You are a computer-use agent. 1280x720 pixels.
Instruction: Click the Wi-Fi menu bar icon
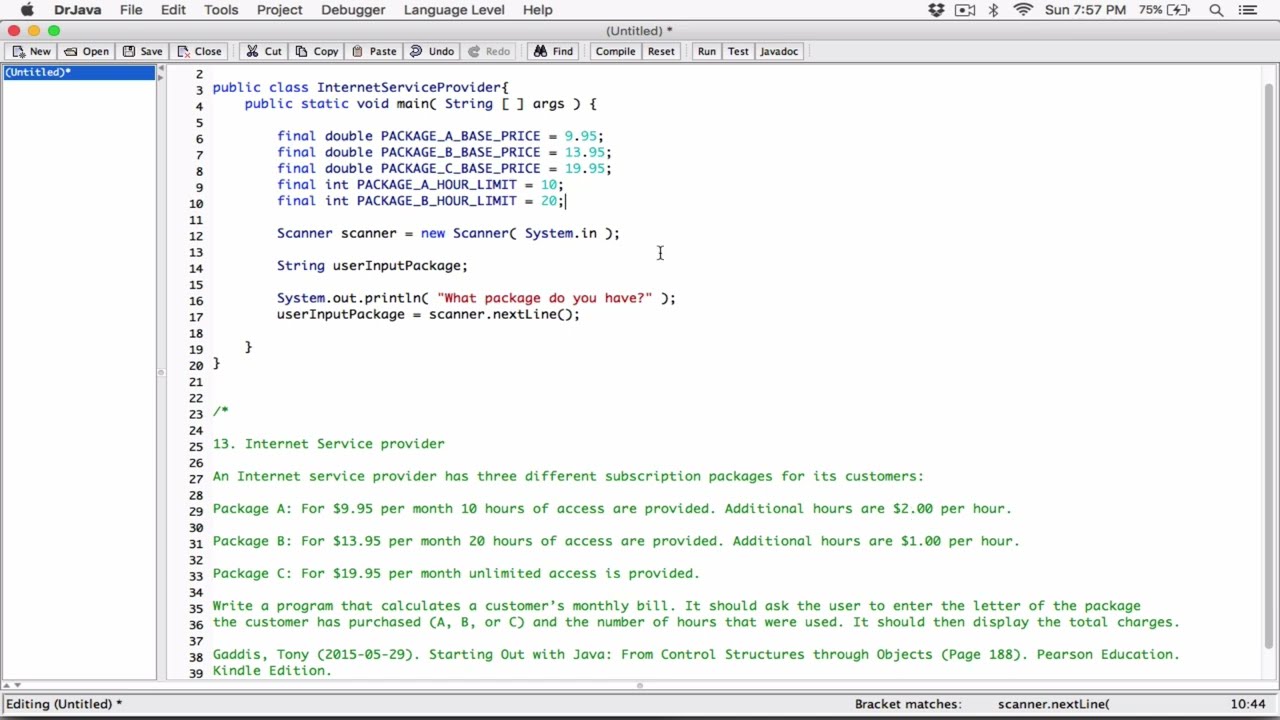coord(1023,10)
